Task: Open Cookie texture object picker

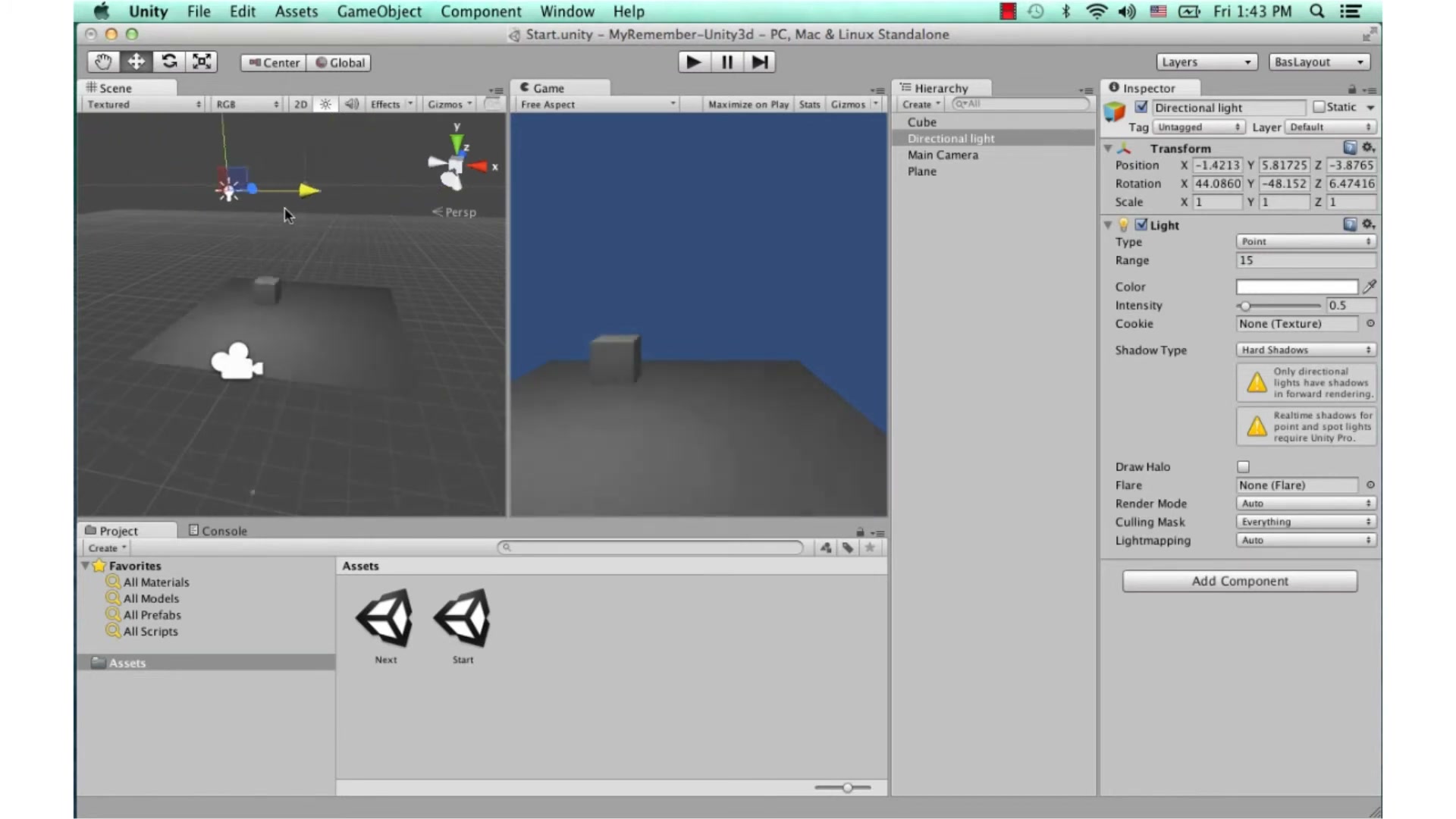Action: pyautogui.click(x=1370, y=324)
